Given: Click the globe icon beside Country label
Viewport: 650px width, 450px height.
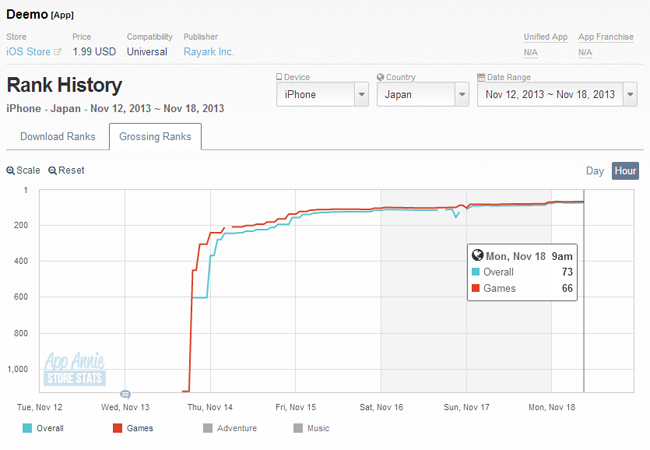Looking at the screenshot, I should click(380, 77).
